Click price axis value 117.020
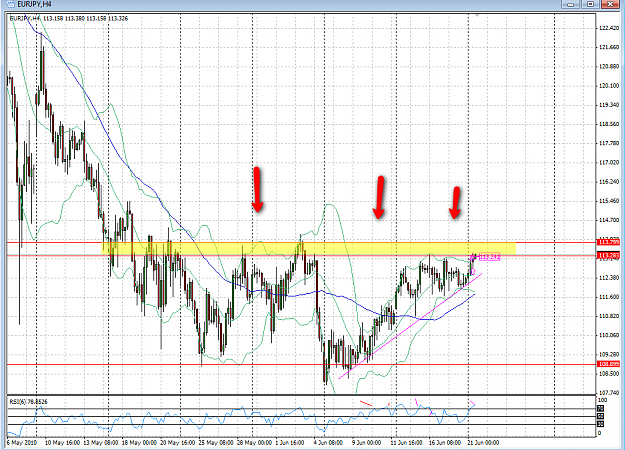Screen dimensions: 625x450 pos(609,162)
